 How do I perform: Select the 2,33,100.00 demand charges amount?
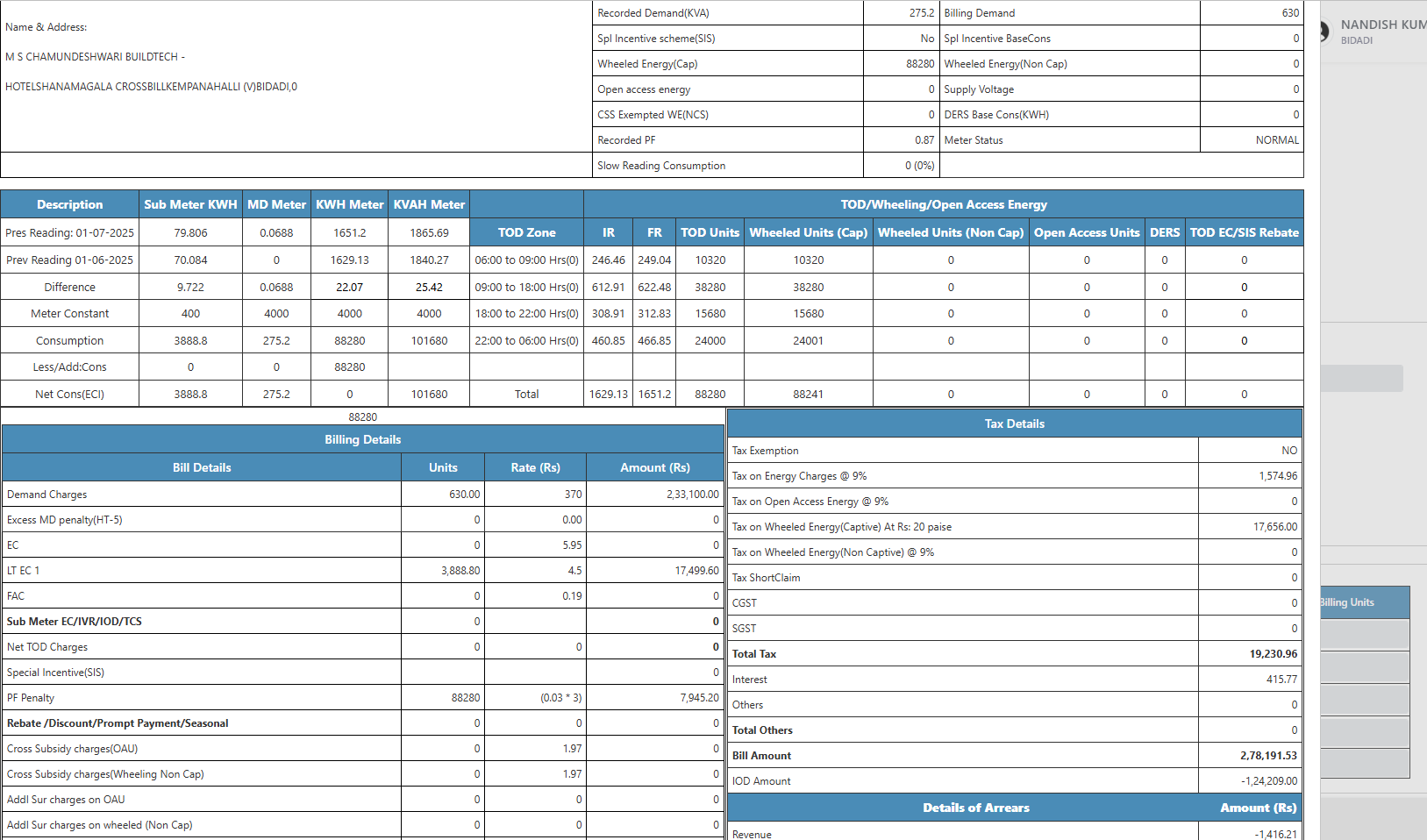(692, 495)
